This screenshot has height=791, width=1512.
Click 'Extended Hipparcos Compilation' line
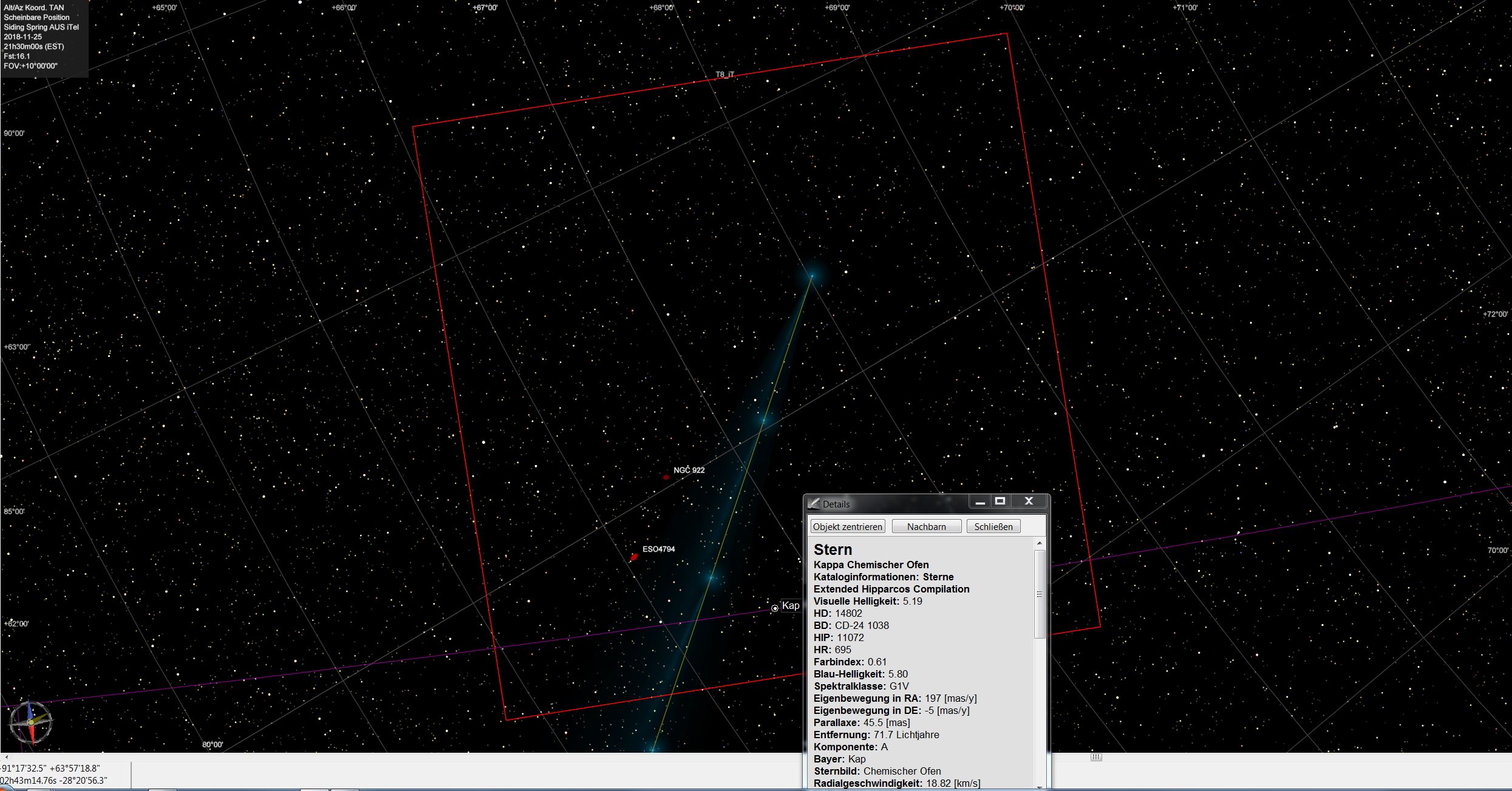click(x=891, y=589)
